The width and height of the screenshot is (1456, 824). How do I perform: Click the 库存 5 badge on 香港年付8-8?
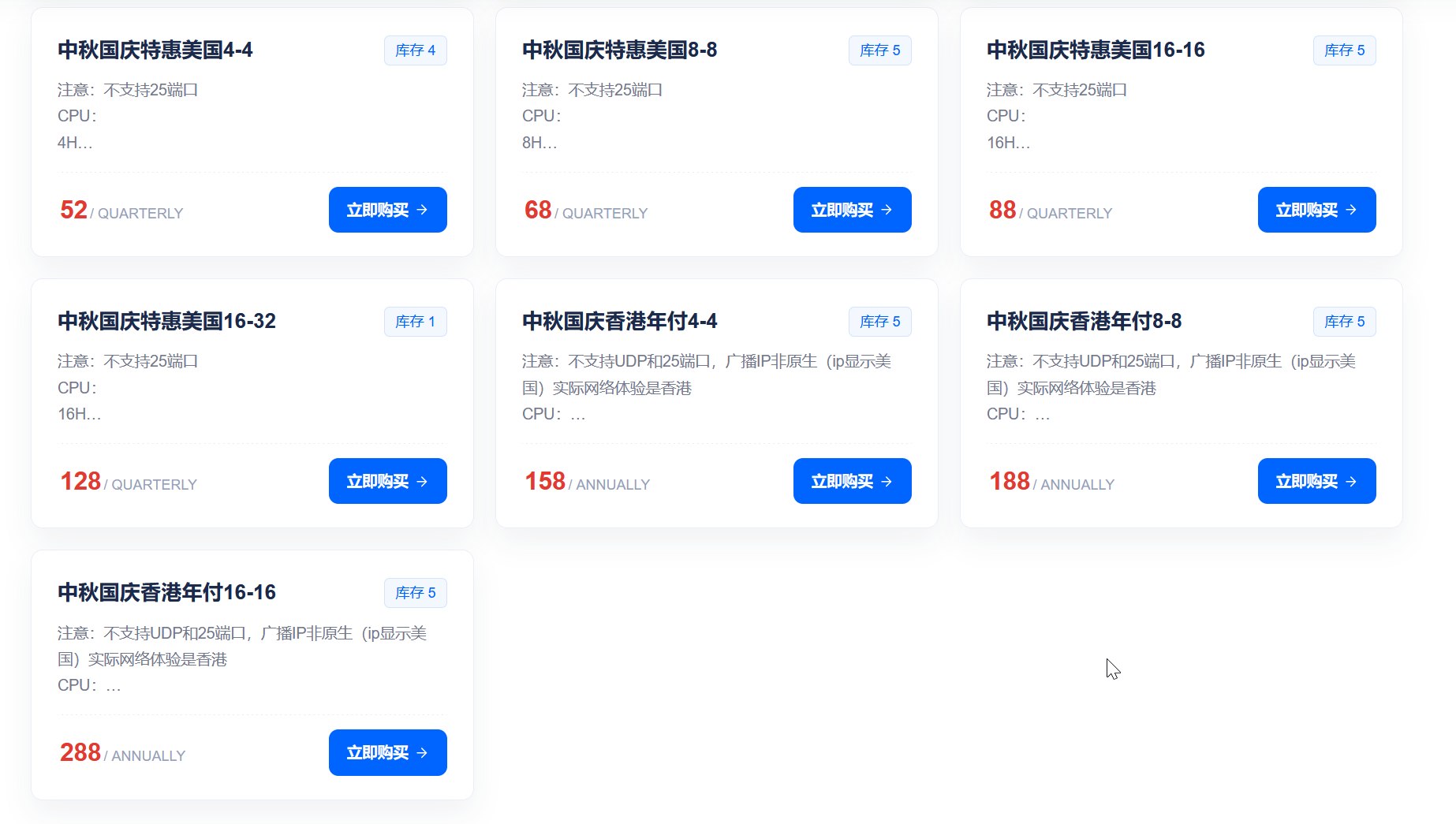pos(1344,322)
